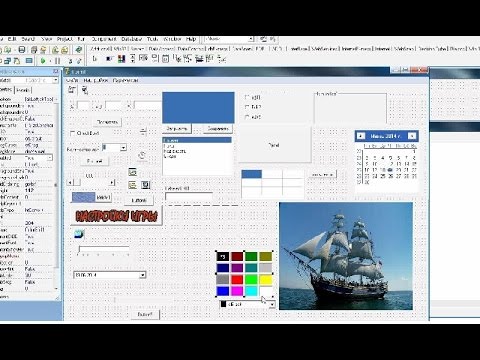Pick the SpinButton component in the palette
The width and height of the screenshot is (480, 360).
(x=132, y=59)
